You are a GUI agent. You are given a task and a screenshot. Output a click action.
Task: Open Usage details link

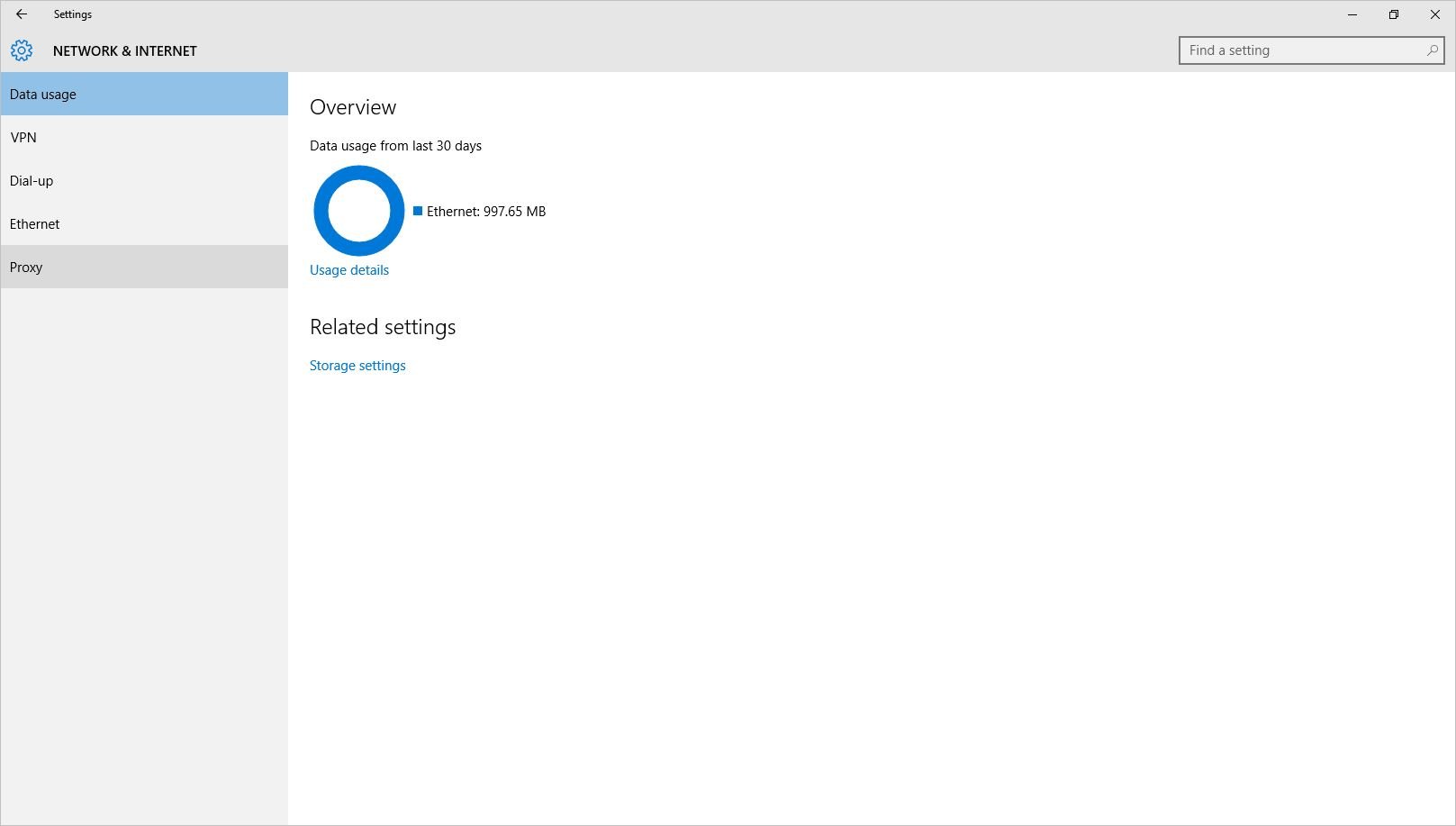349,269
